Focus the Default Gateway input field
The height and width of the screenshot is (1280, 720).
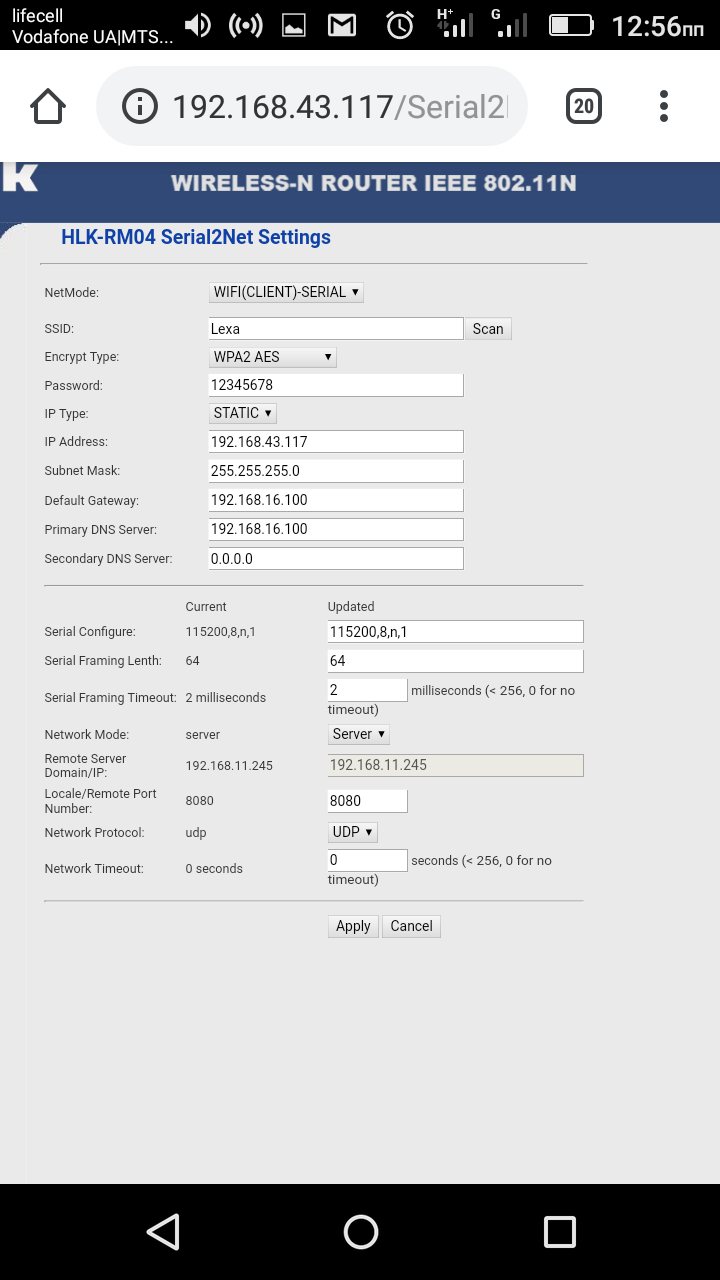(336, 500)
